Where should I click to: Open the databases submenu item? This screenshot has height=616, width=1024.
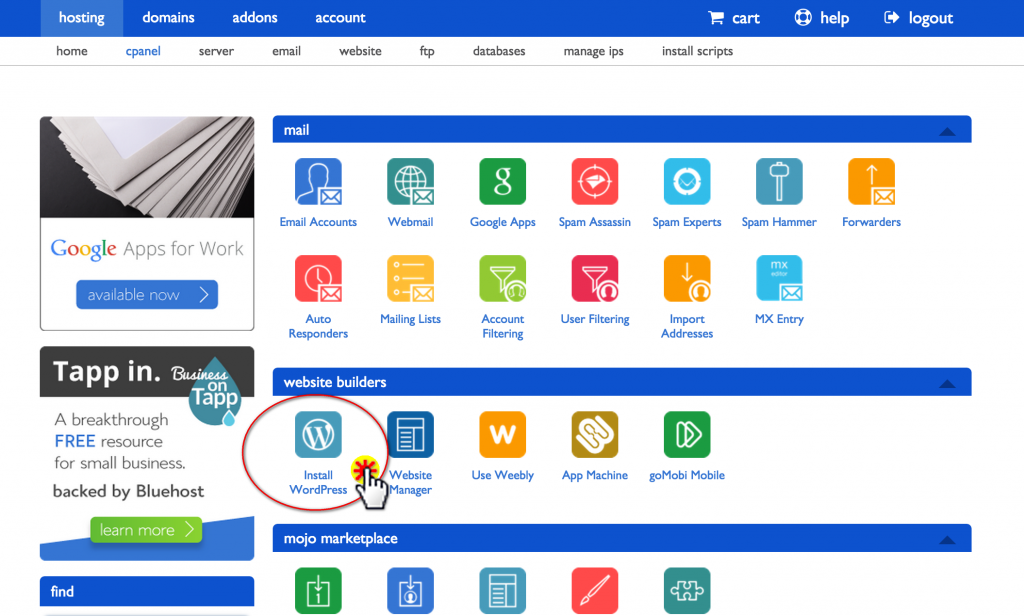(x=499, y=51)
